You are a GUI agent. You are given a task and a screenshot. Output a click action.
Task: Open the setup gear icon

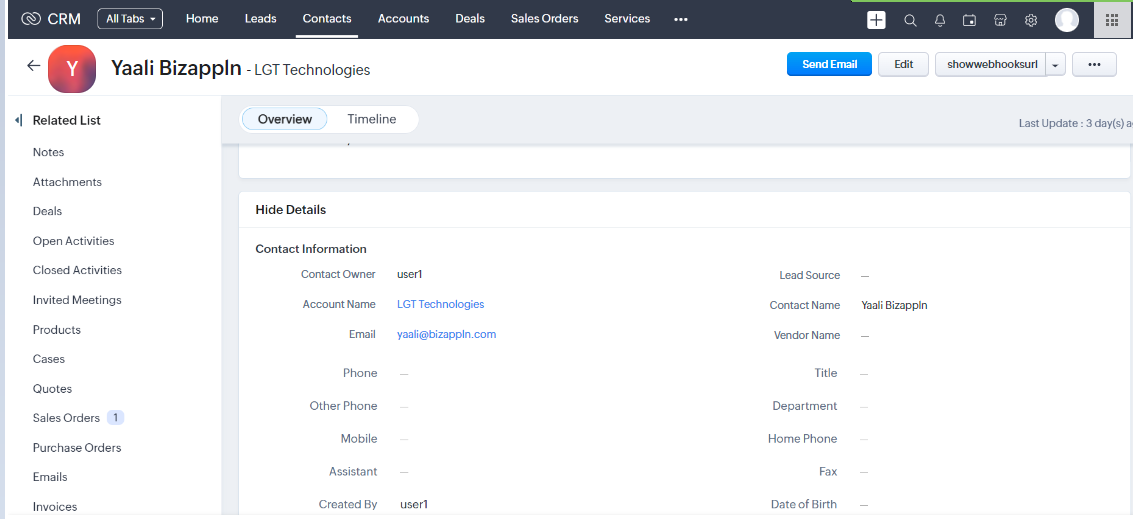(1031, 20)
